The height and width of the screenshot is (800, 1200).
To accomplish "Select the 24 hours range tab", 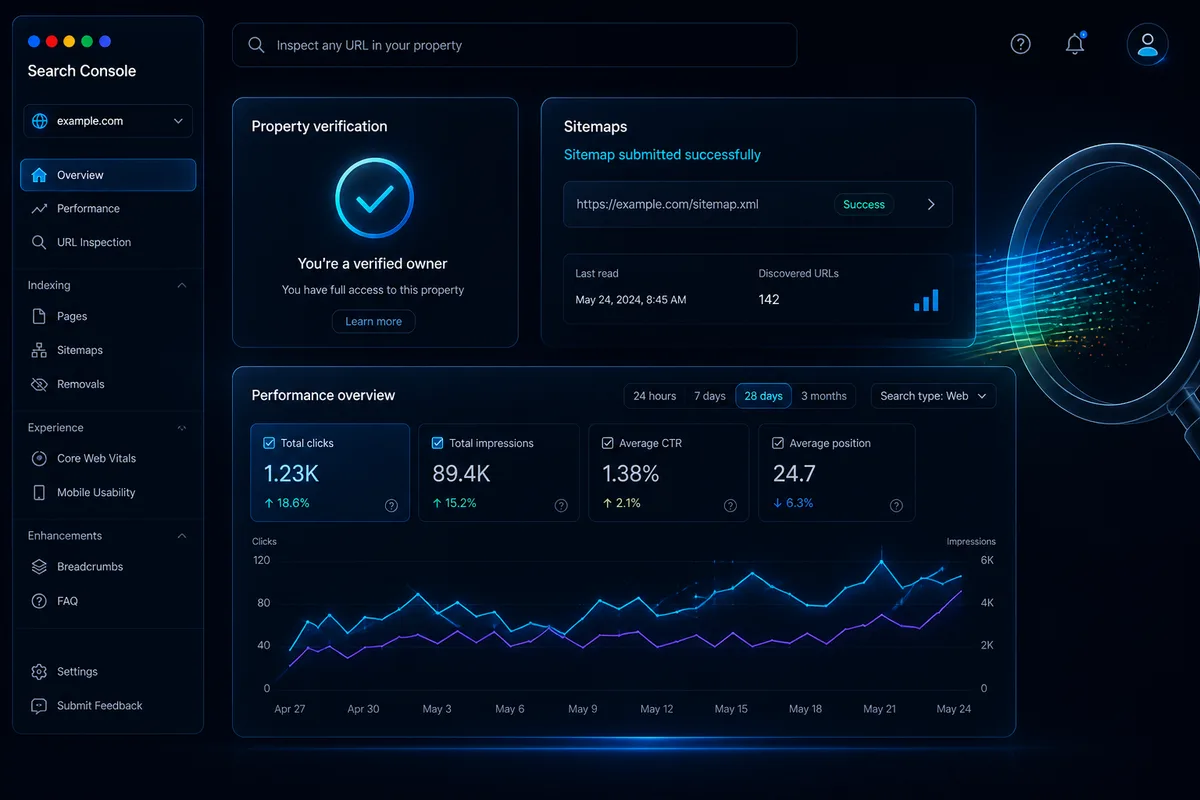I will (655, 396).
